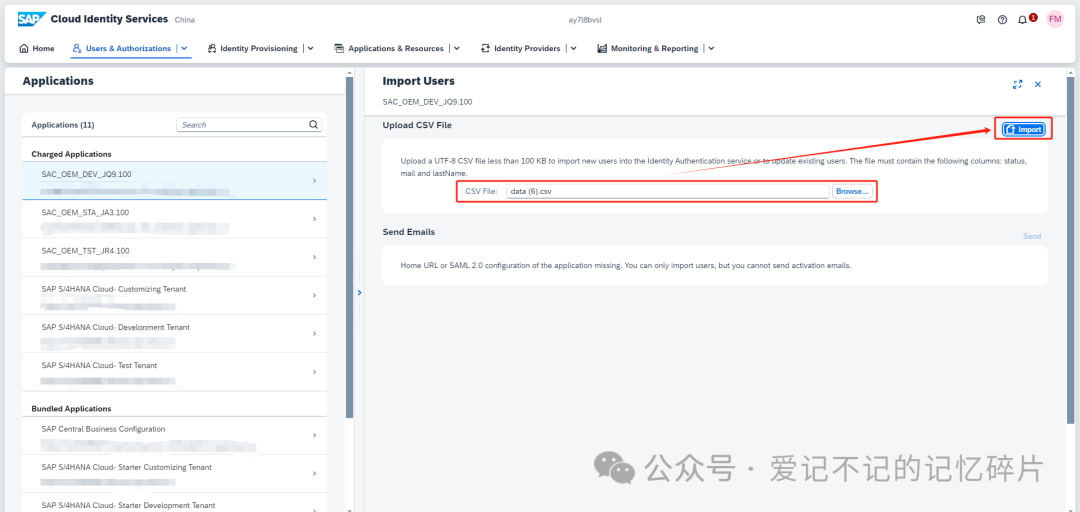The image size is (1080, 512).
Task: Click the Import button
Action: pos(1023,129)
